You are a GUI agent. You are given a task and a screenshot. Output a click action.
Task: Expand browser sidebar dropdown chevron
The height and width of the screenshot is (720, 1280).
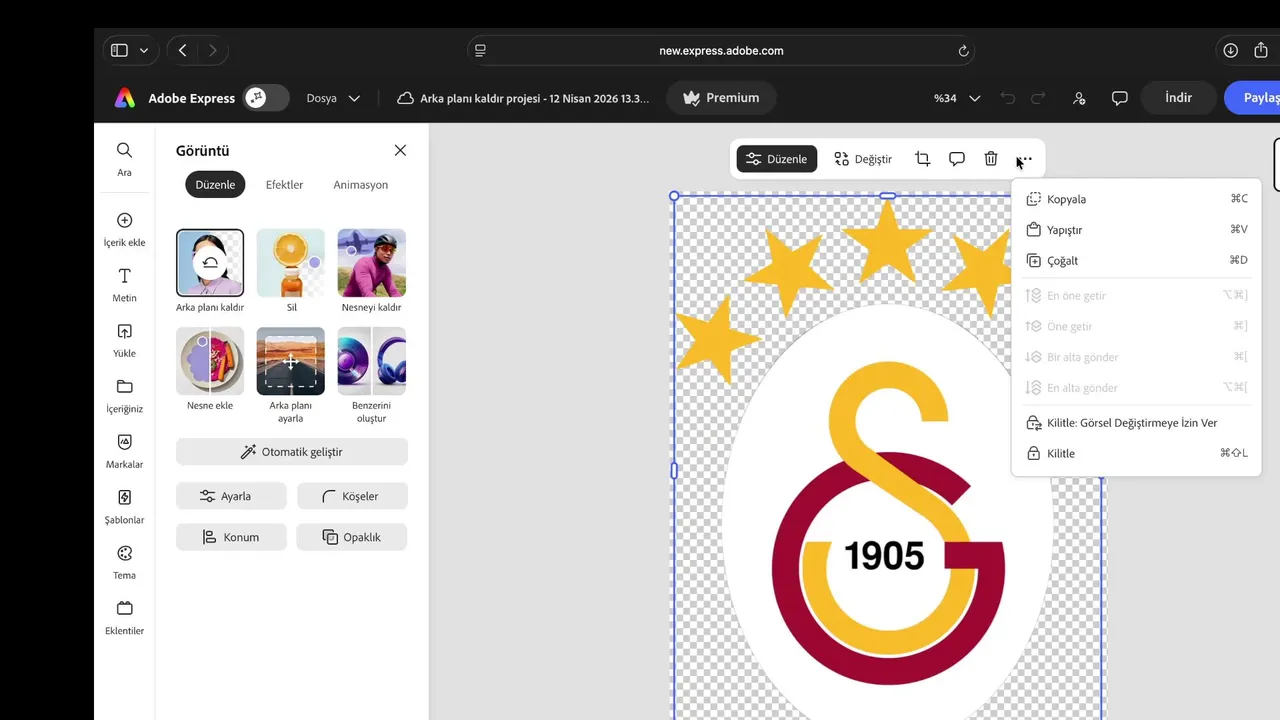(x=144, y=50)
